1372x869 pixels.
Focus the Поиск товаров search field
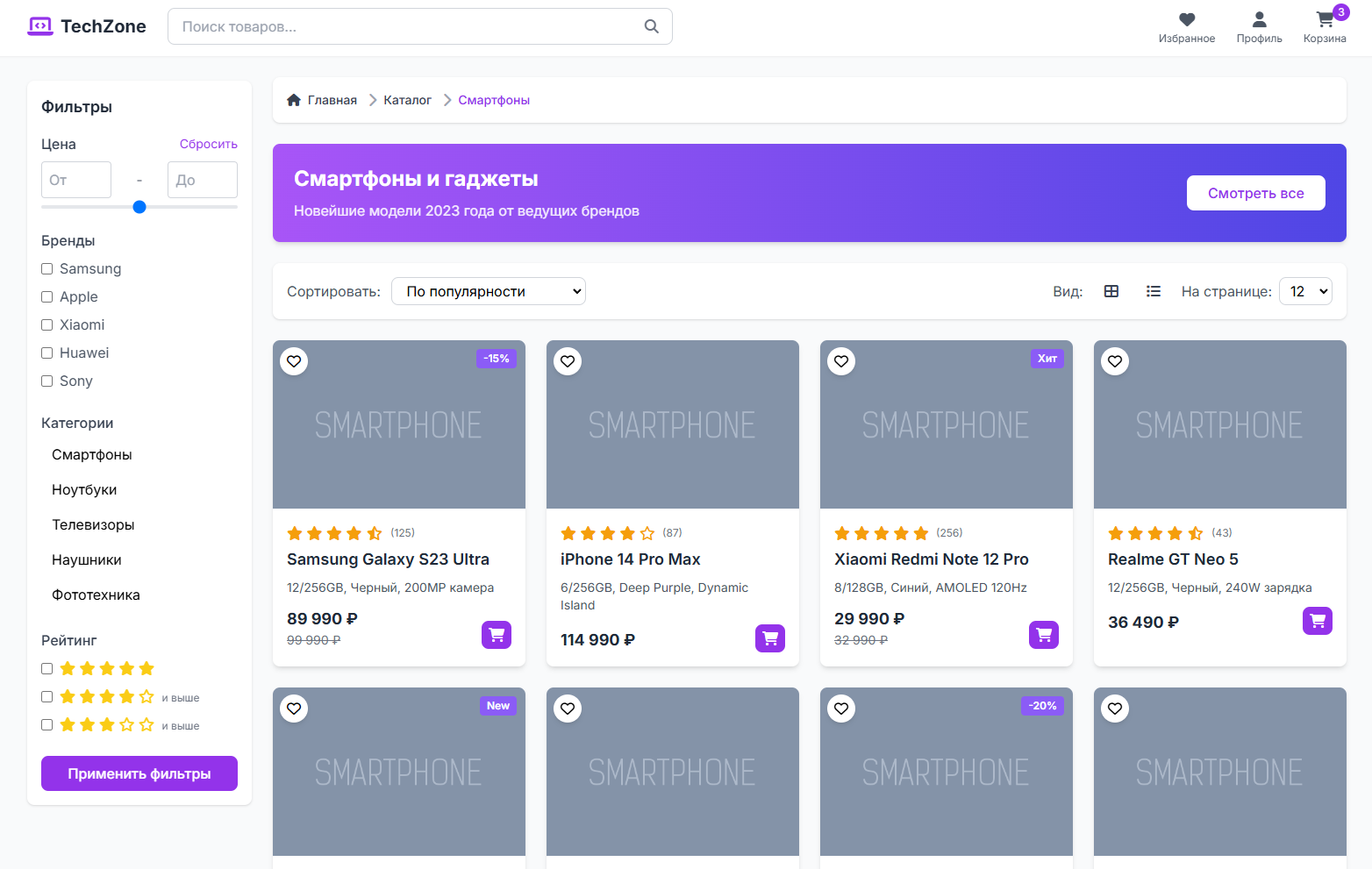[x=420, y=26]
